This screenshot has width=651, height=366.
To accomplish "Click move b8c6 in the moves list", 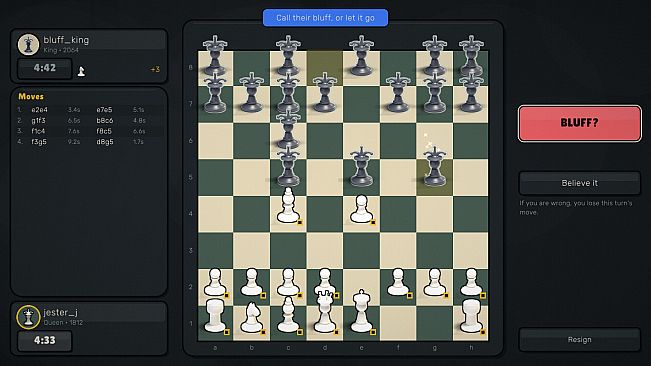I will pos(105,121).
